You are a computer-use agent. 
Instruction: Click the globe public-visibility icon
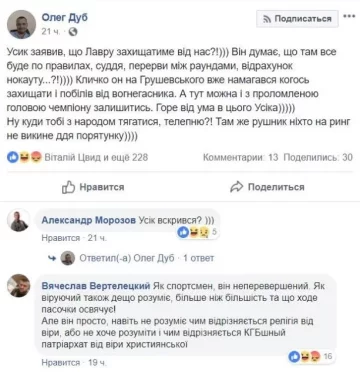[72, 32]
